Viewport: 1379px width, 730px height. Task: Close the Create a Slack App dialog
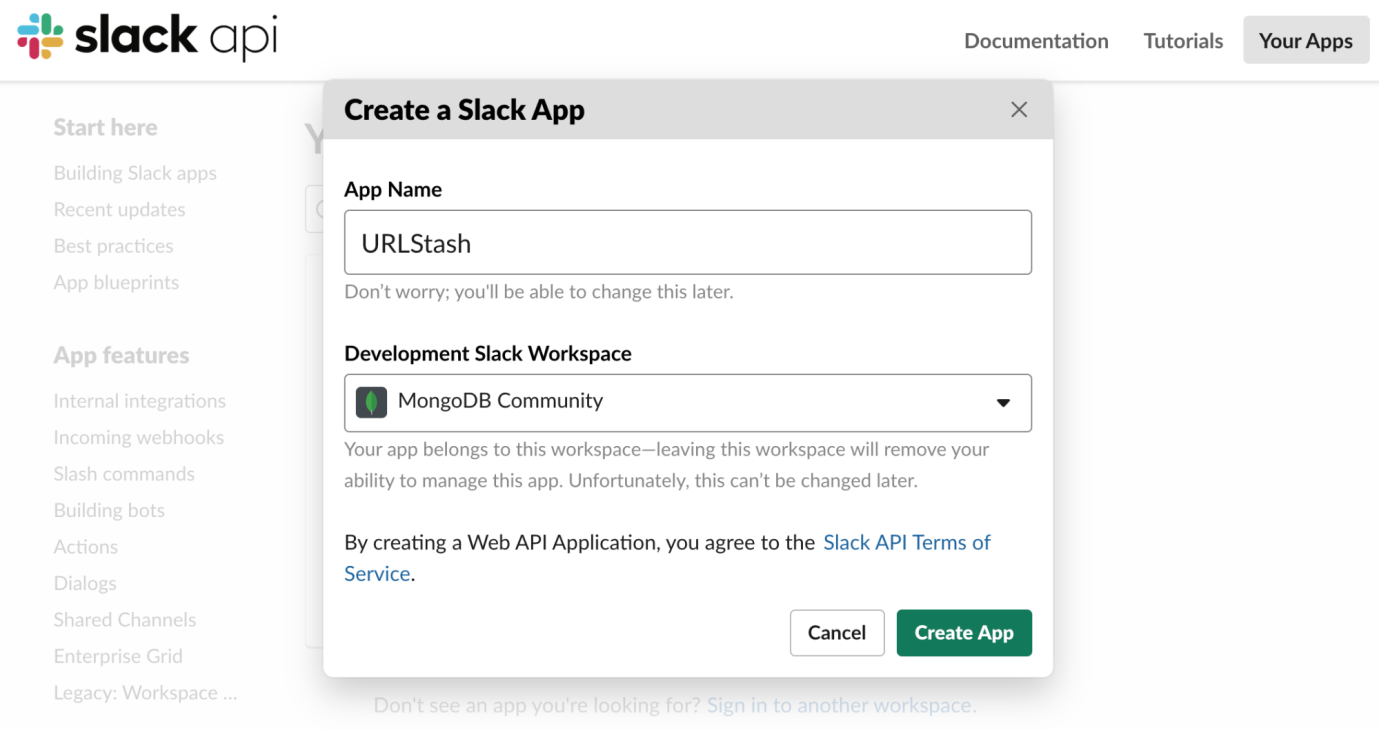1018,109
